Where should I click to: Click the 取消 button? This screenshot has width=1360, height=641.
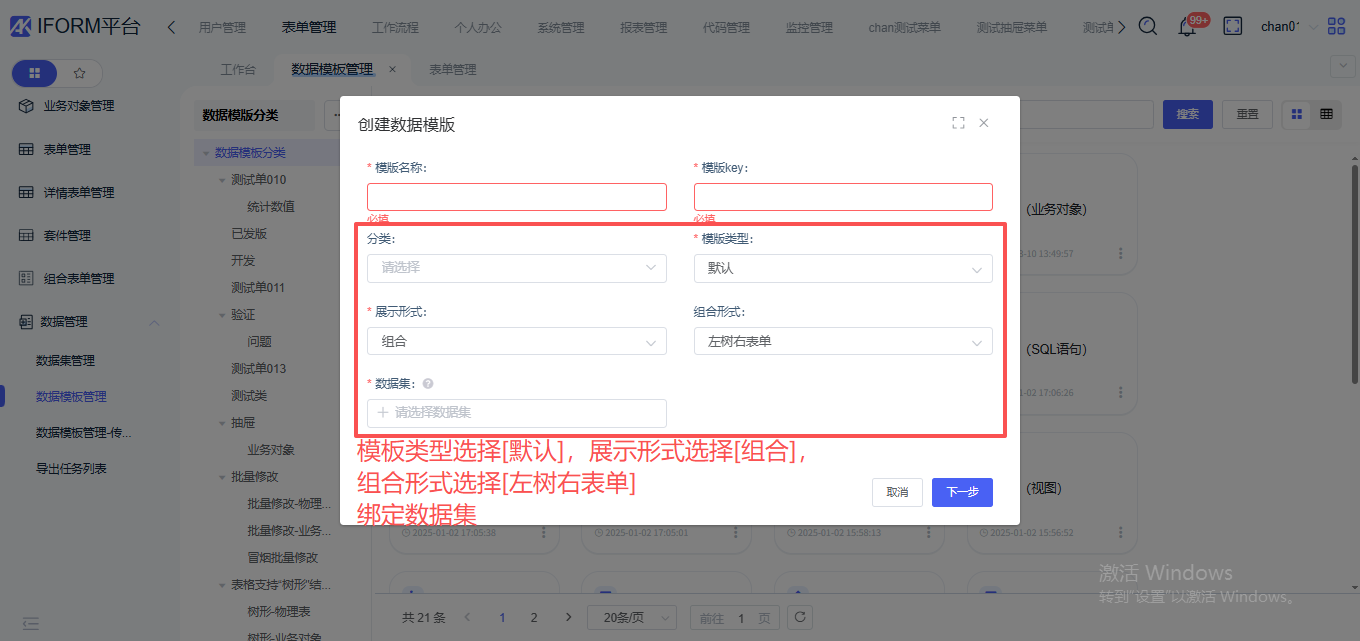tap(897, 492)
